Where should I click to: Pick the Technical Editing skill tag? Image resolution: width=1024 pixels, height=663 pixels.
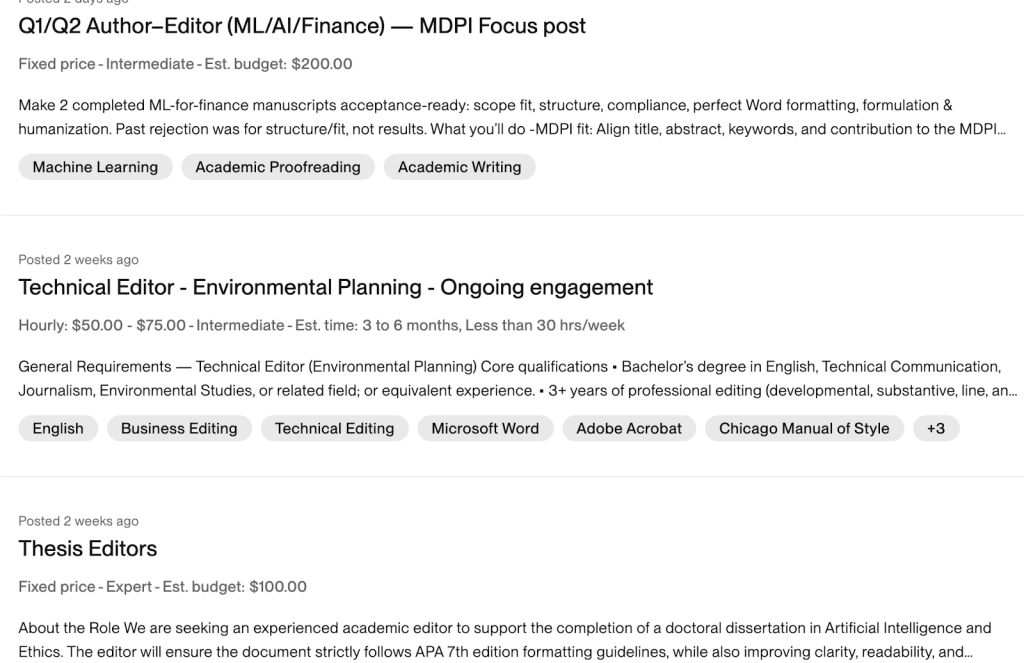(334, 428)
